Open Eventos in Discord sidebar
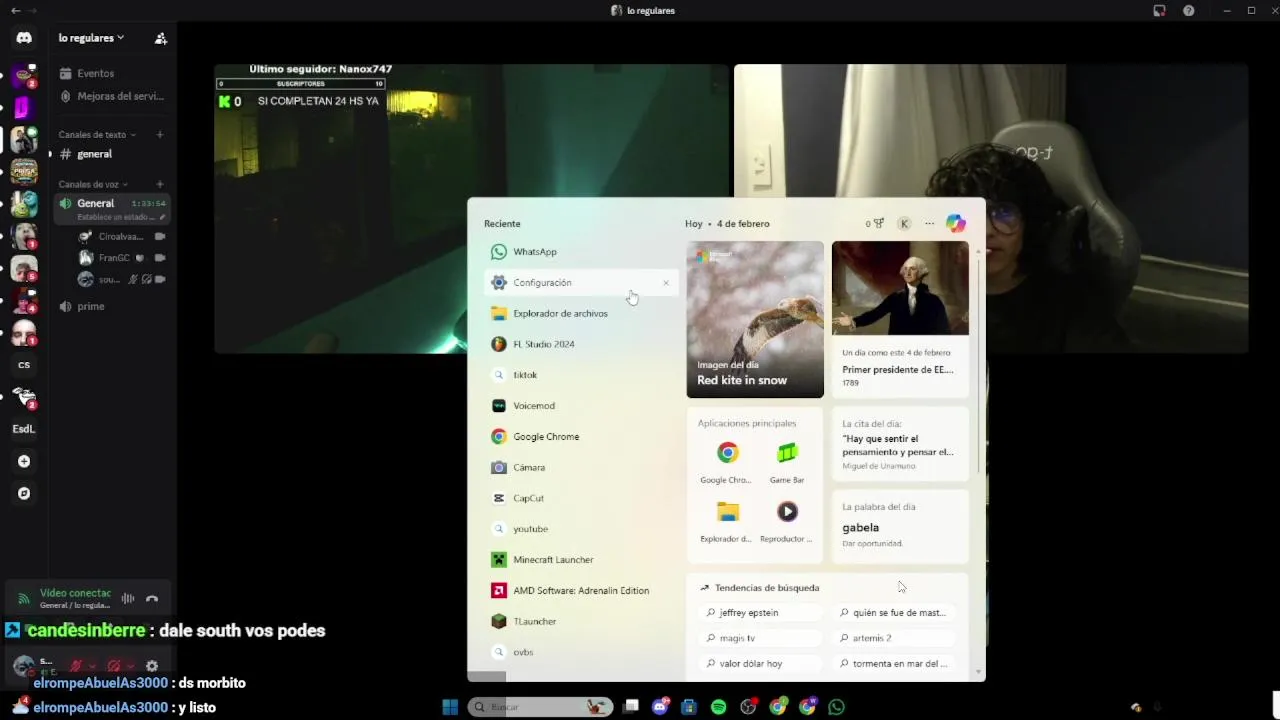This screenshot has width=1280, height=720. pos(110,73)
